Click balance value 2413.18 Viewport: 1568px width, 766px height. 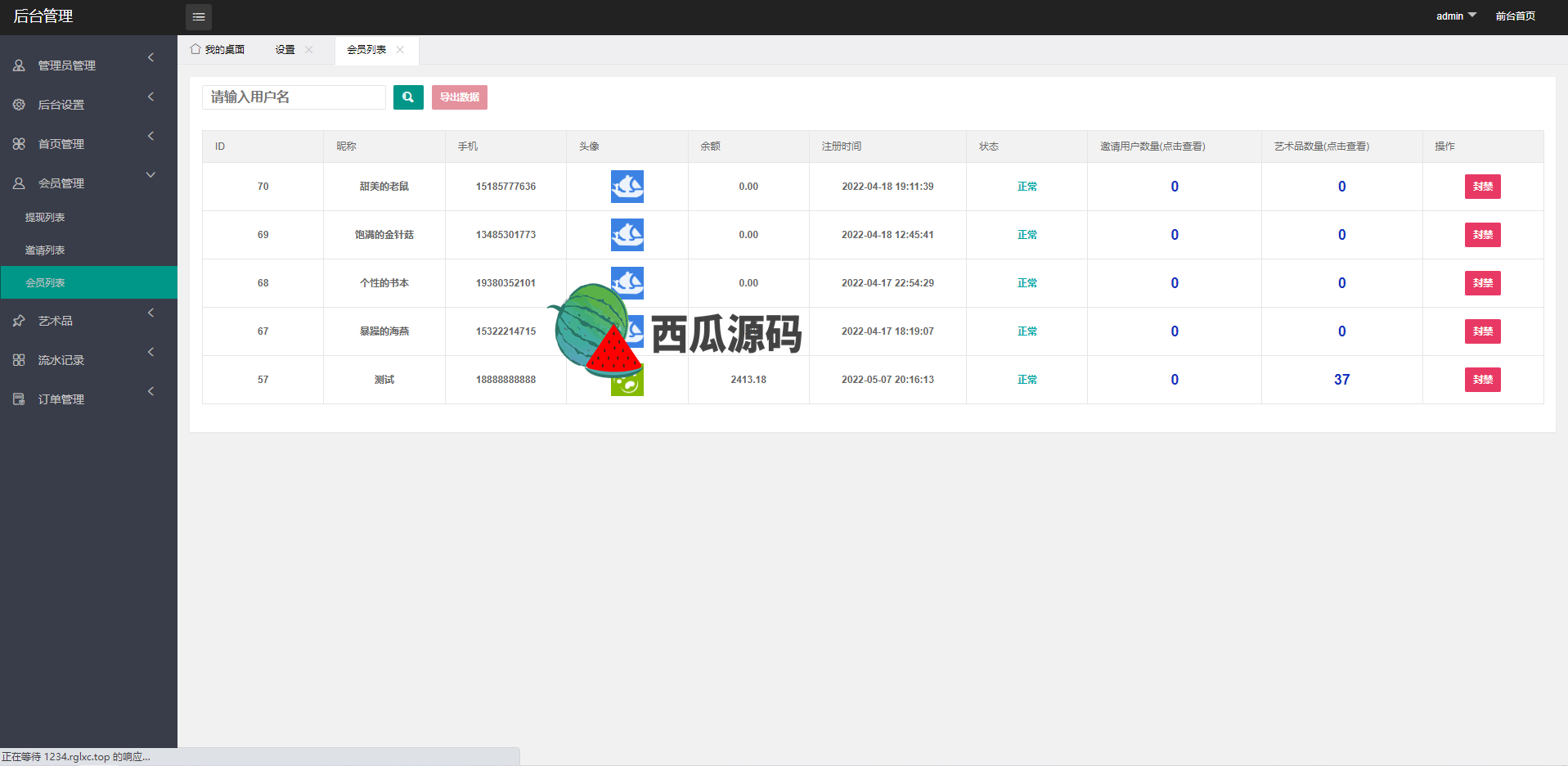coord(748,380)
